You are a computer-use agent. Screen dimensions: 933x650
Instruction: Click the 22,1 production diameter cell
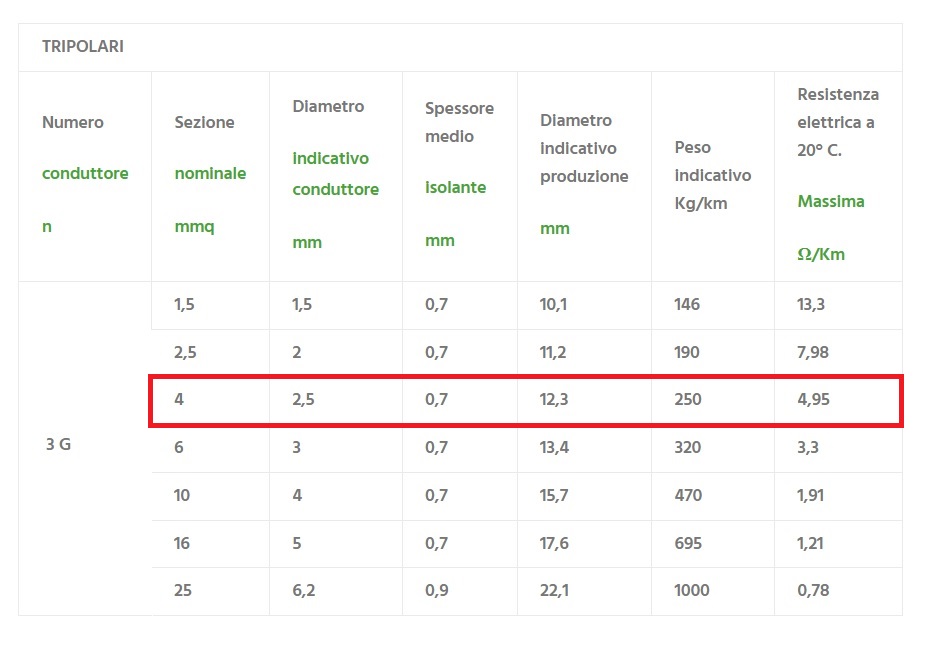(554, 591)
